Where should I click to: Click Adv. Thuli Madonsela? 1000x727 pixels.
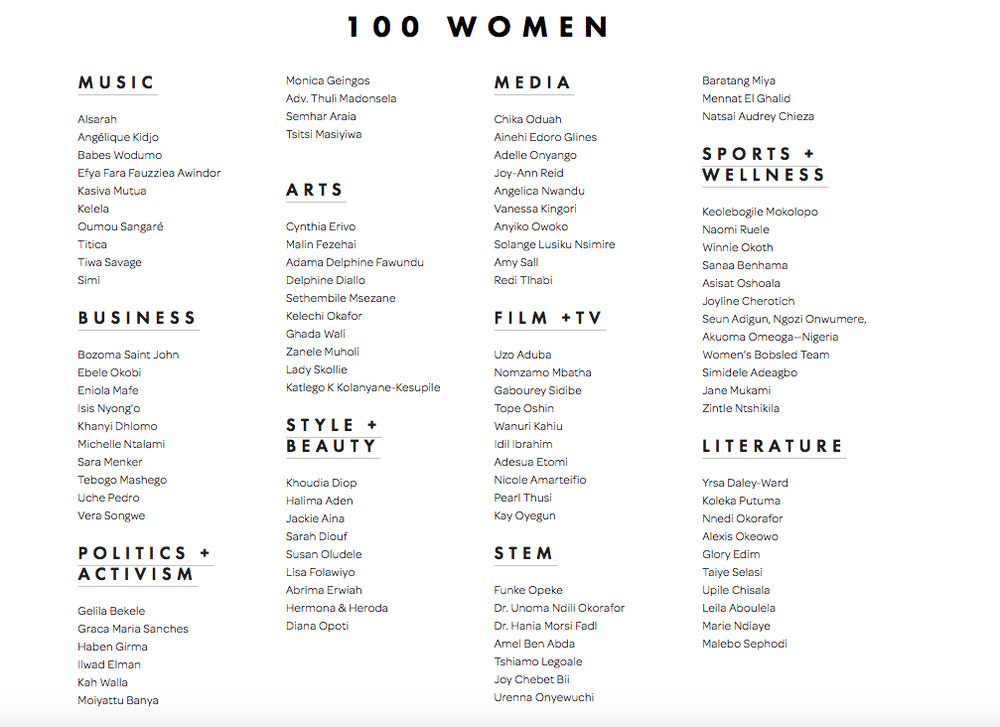click(x=341, y=98)
